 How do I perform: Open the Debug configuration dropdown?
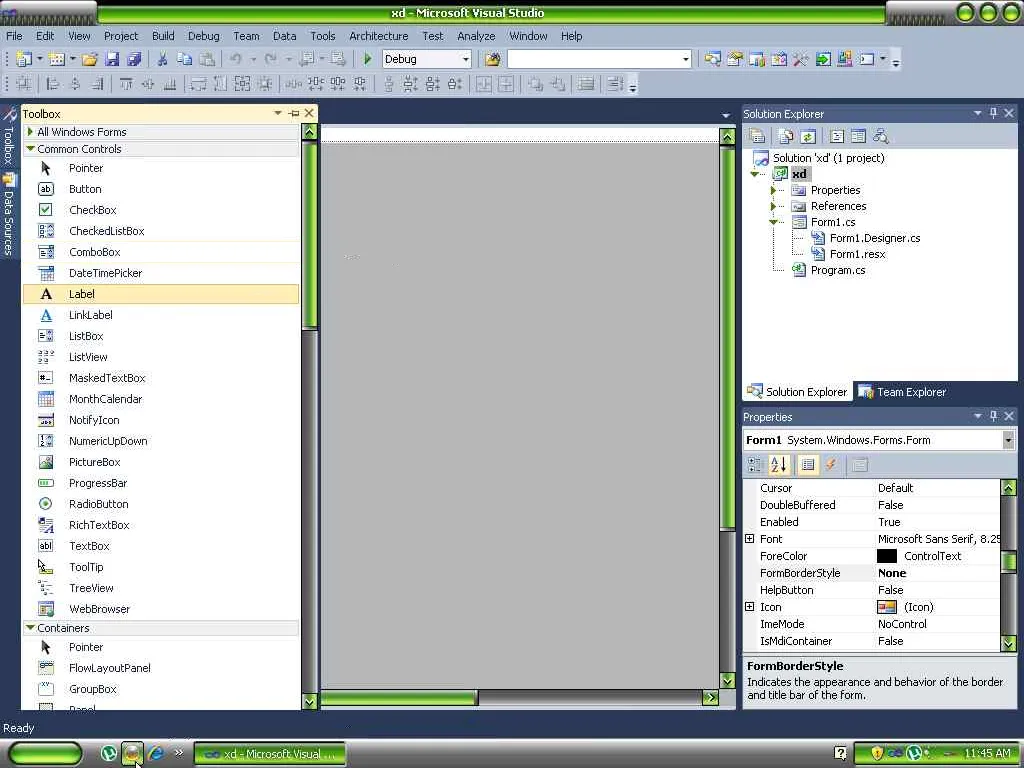point(466,59)
